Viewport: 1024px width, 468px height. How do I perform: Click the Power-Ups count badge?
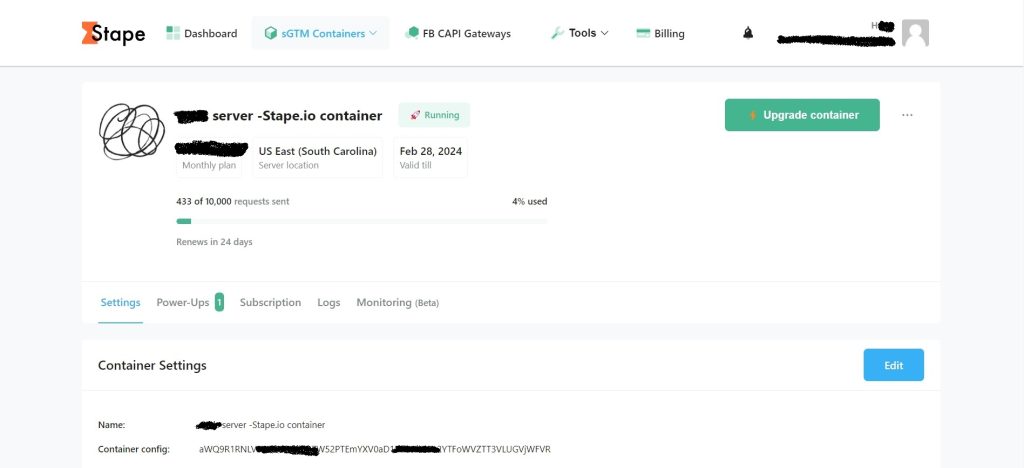(219, 302)
